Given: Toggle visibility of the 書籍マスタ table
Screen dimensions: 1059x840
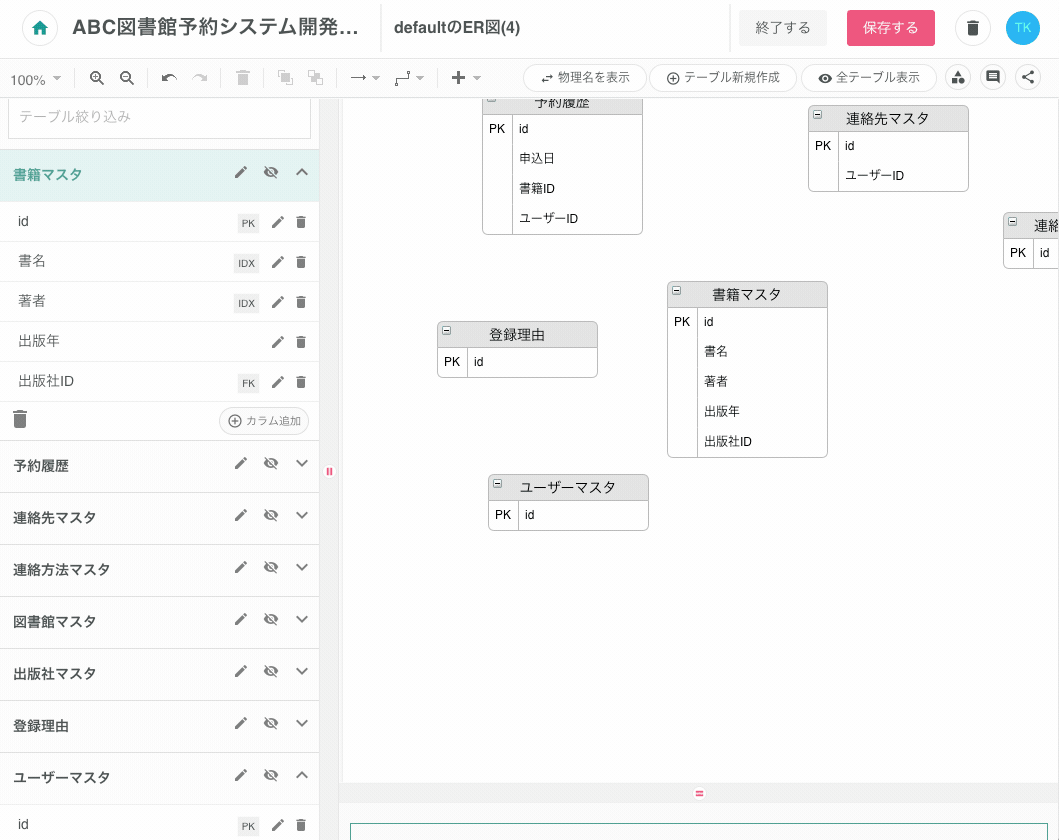Looking at the screenshot, I should [x=271, y=172].
